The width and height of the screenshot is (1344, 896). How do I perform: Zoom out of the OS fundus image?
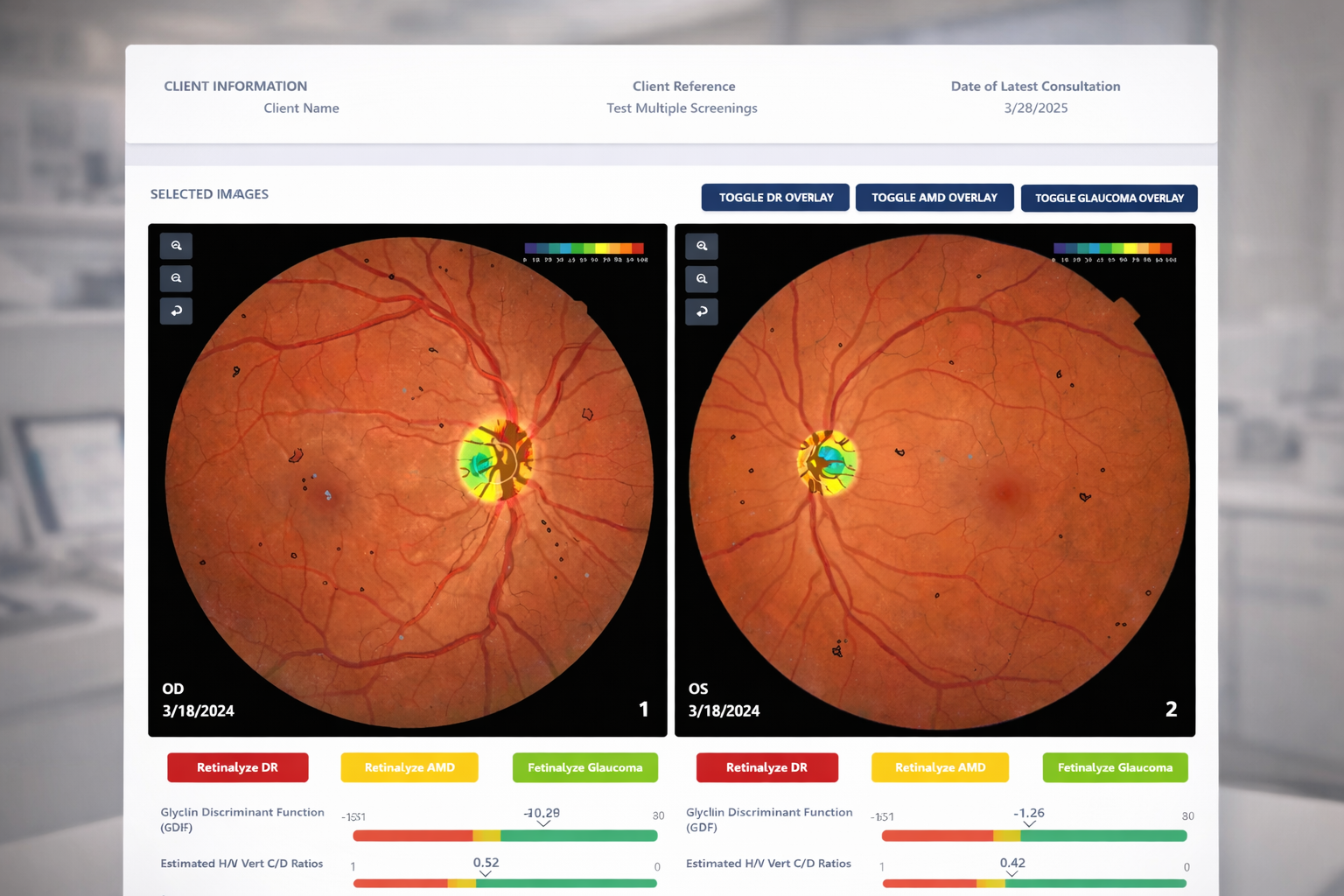click(x=702, y=279)
